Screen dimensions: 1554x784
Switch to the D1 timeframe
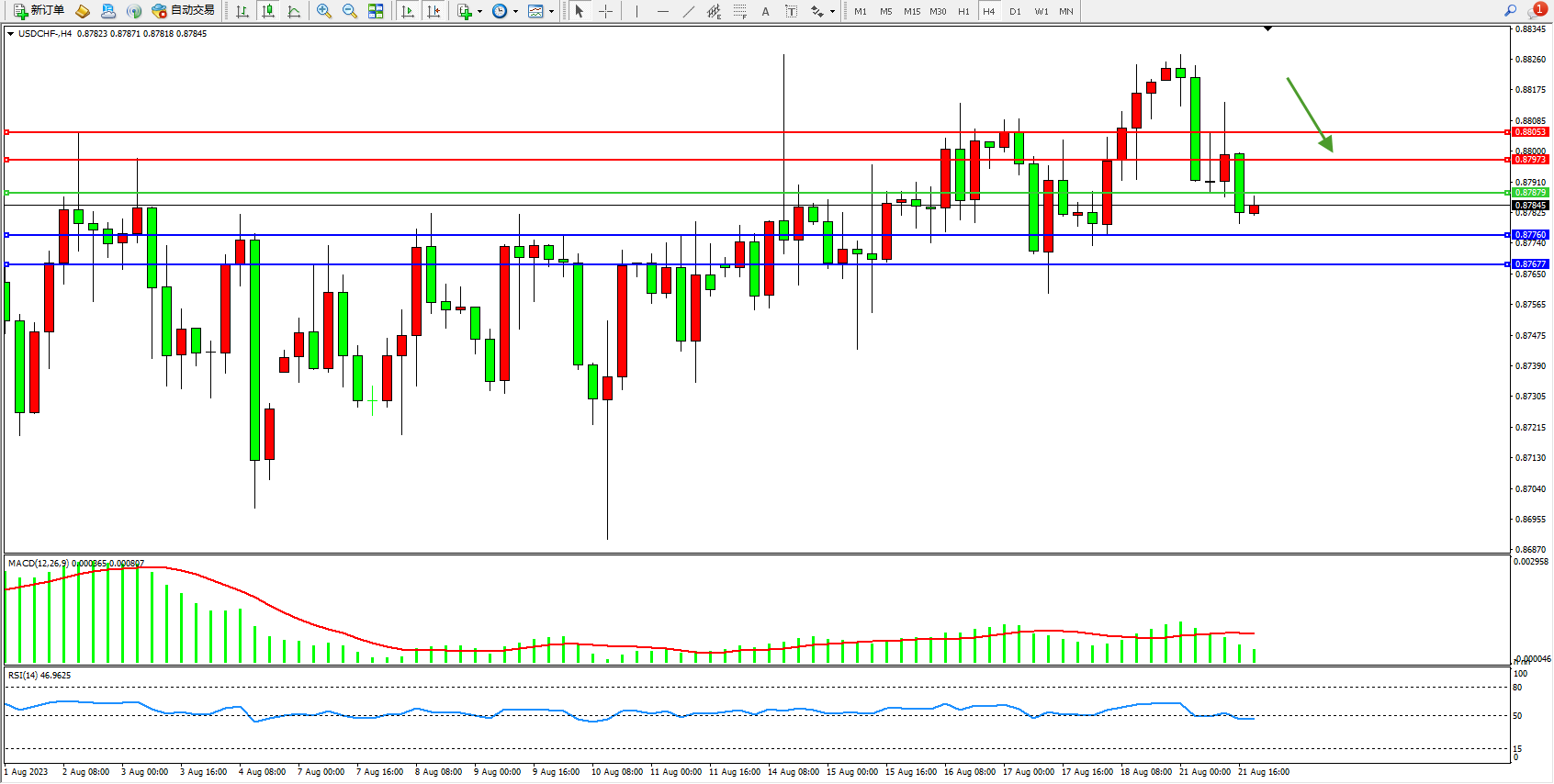[1015, 11]
